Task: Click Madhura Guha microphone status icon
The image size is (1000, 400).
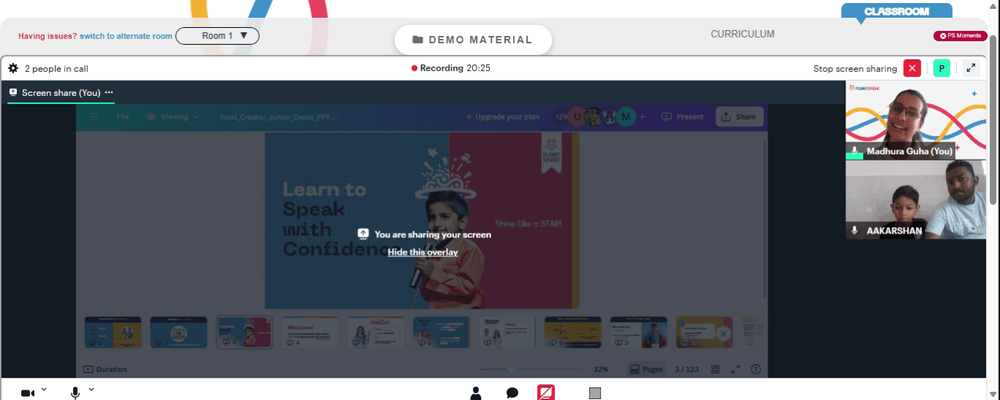Action: click(x=855, y=151)
